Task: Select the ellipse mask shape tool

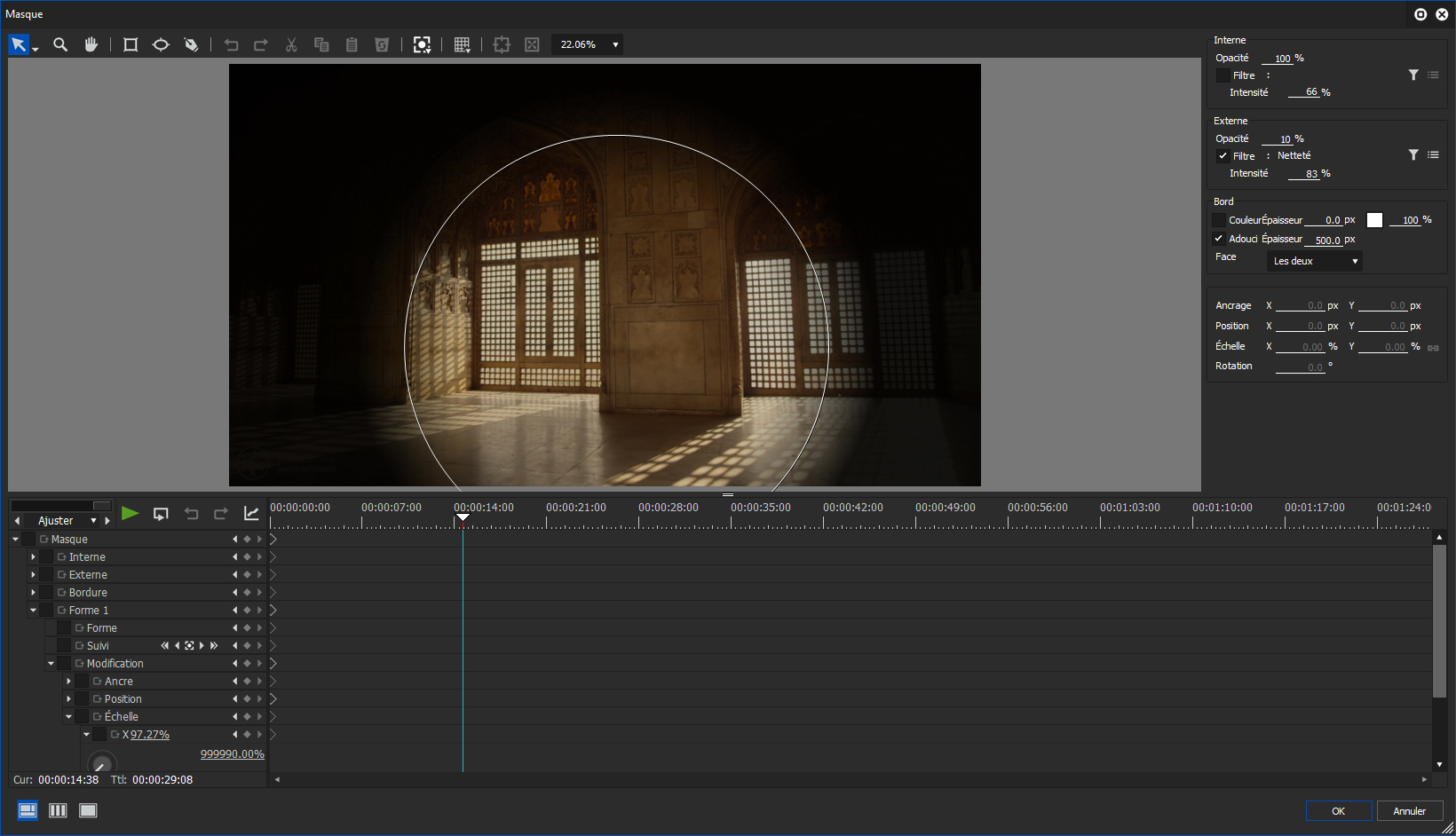Action: coord(161,44)
